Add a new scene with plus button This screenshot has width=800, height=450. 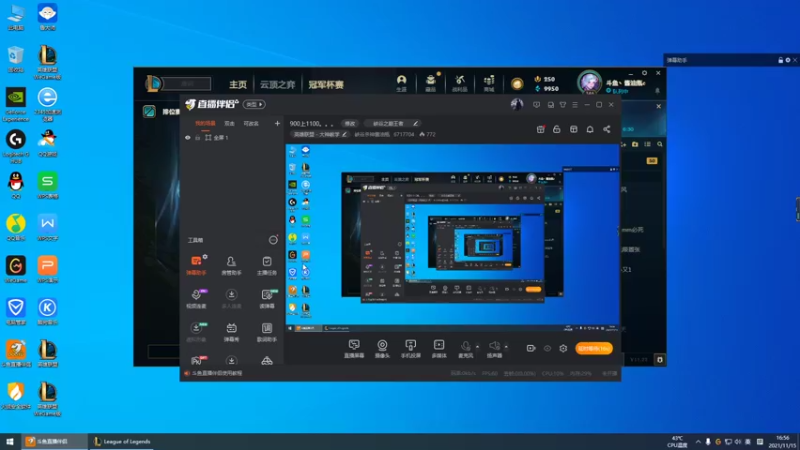coord(277,123)
